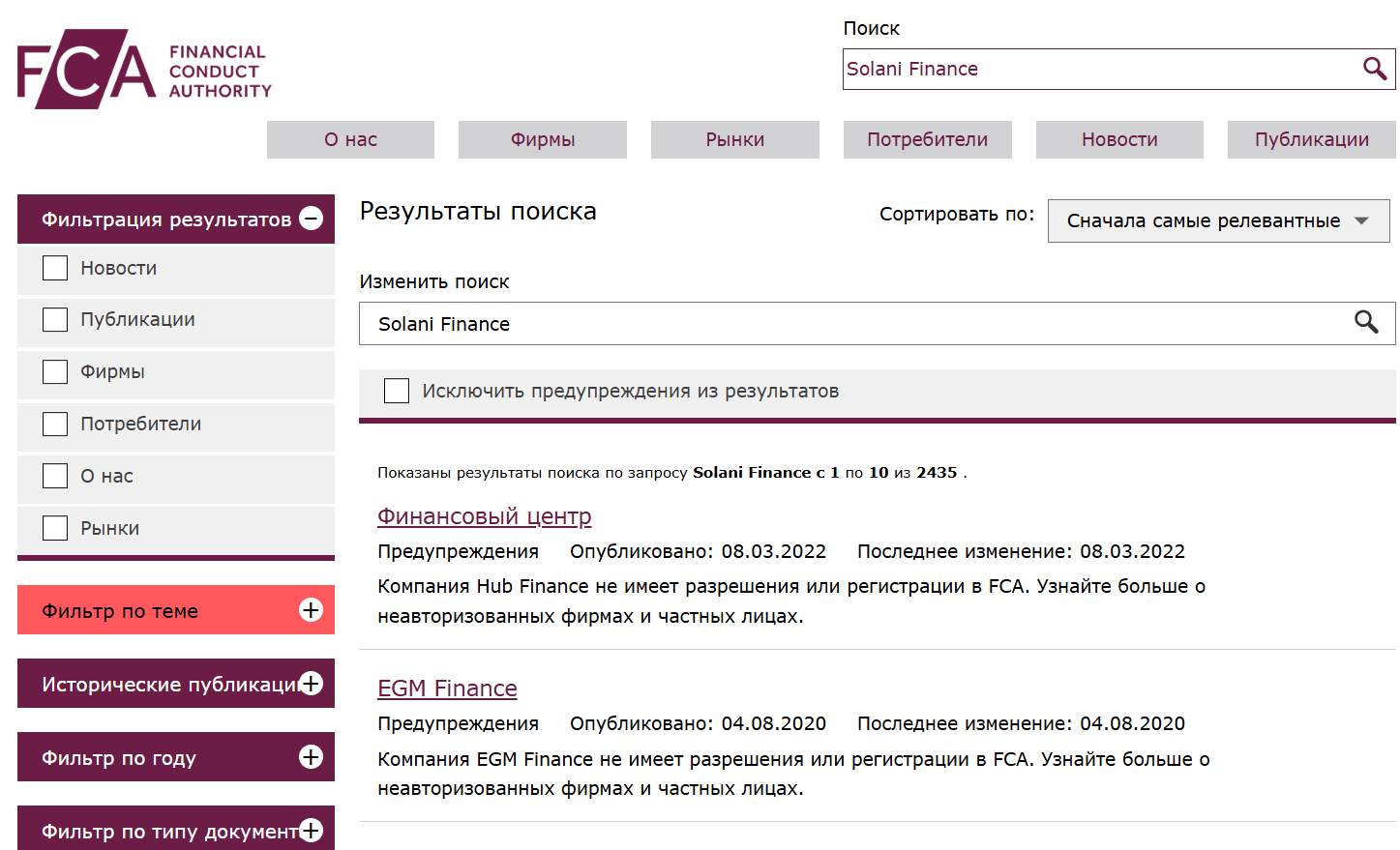Viewport: 1400px width, 850px height.
Task: Check the Публикации filter checkbox
Action: click(x=55, y=319)
